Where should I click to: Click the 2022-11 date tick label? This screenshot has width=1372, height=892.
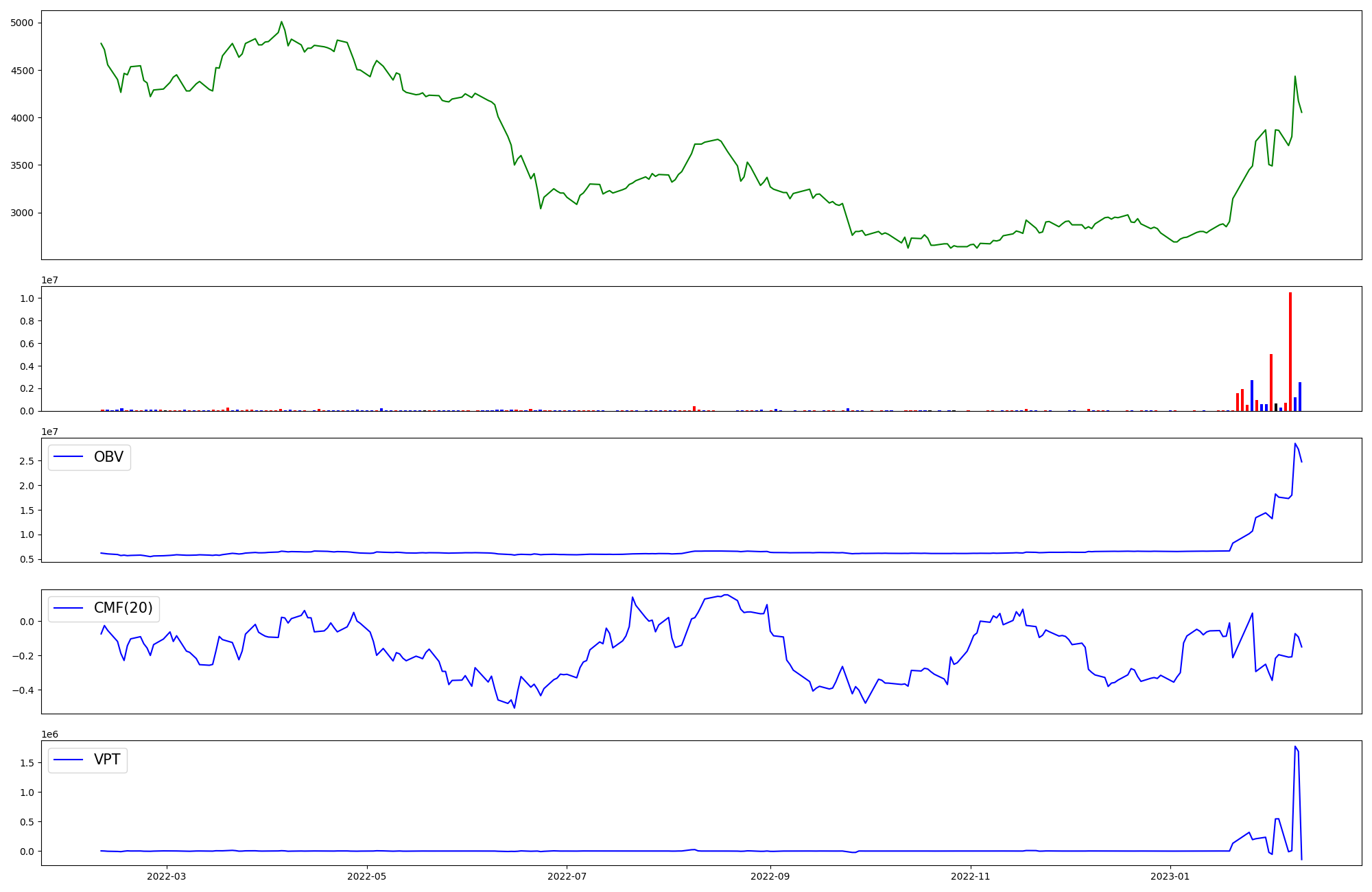tap(971, 876)
